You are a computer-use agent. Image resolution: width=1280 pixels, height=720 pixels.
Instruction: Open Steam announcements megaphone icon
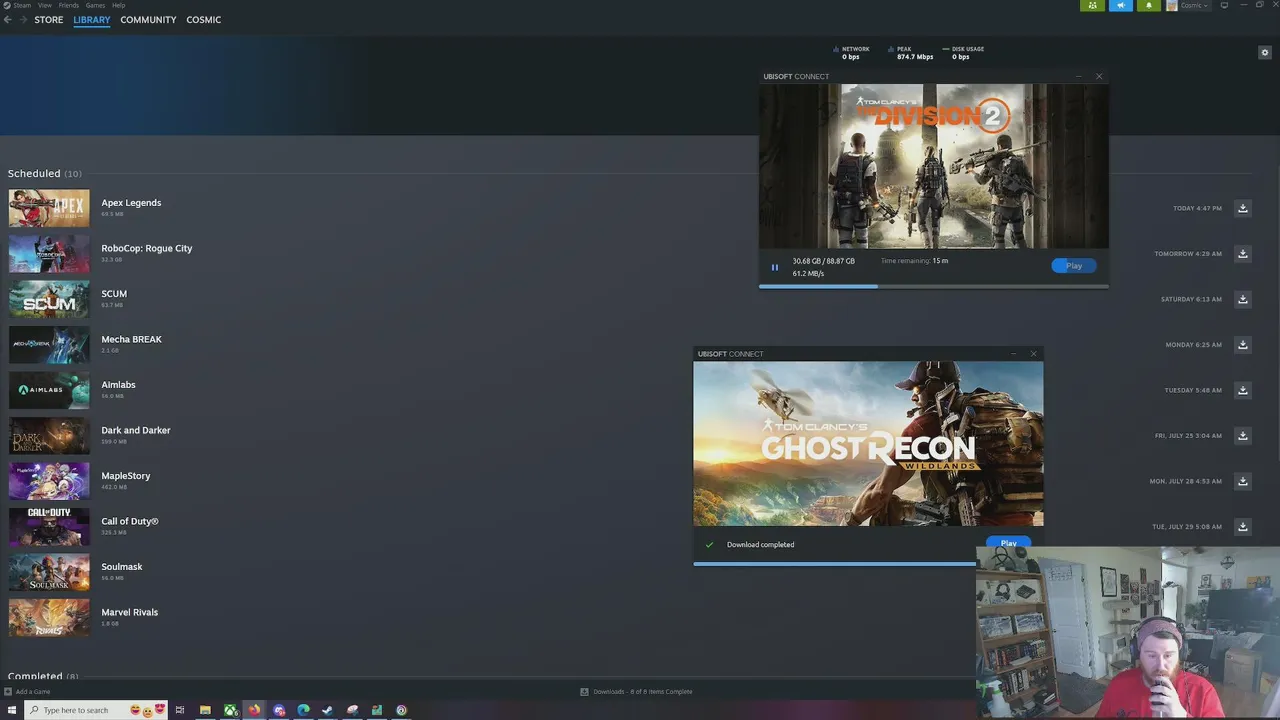1120,5
